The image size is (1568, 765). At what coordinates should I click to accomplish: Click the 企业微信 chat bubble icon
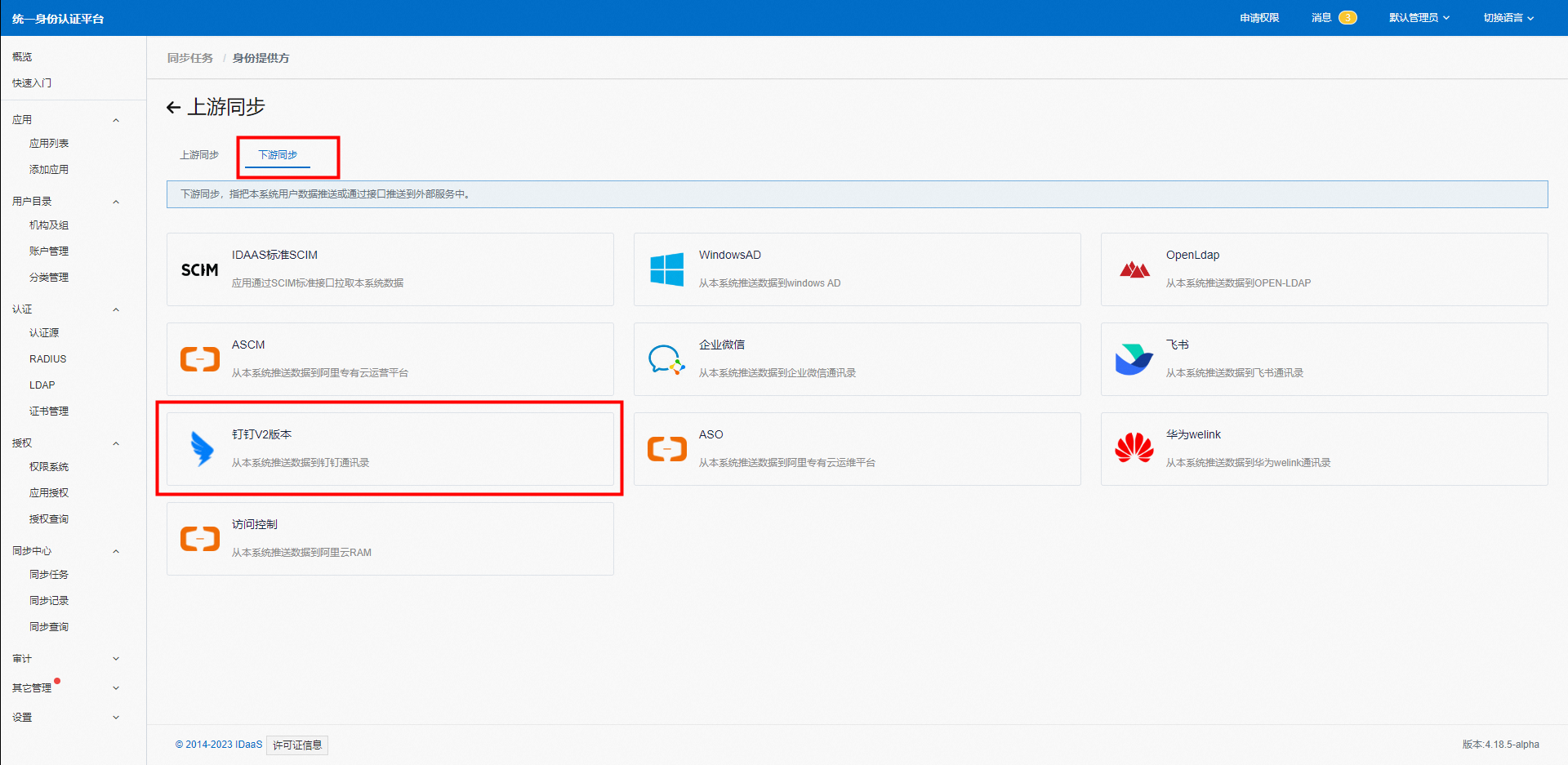coord(666,359)
